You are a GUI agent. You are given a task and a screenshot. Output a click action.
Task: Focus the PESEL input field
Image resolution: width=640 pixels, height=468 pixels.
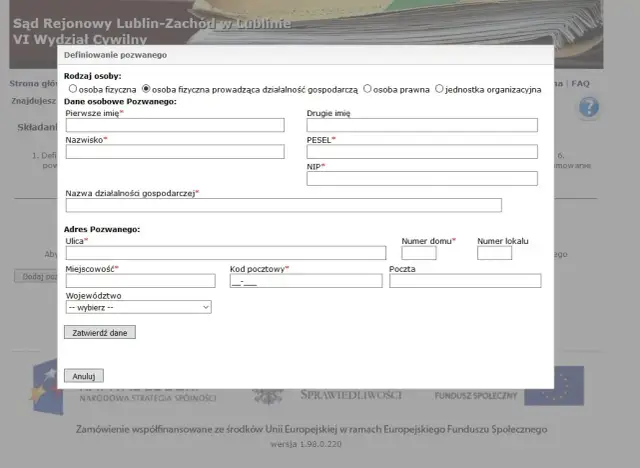pos(422,152)
